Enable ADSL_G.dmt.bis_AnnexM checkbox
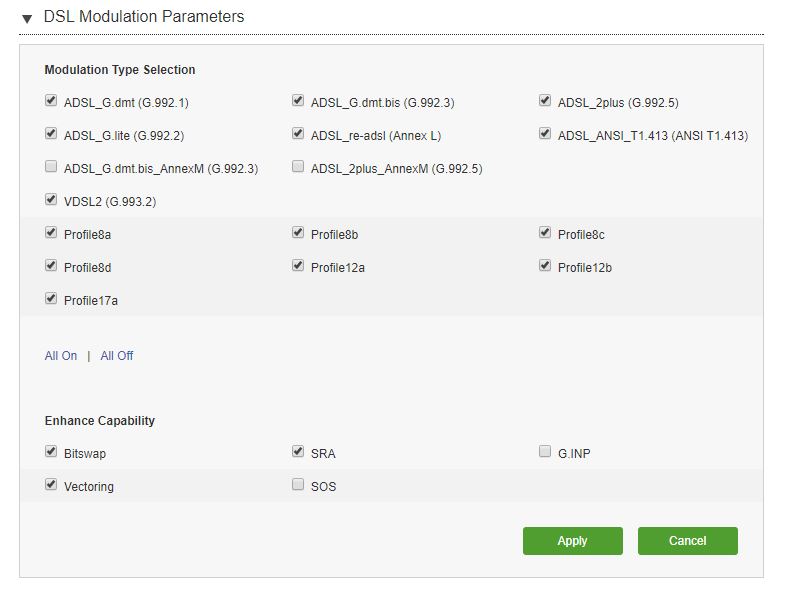The image size is (785, 604). [51, 166]
